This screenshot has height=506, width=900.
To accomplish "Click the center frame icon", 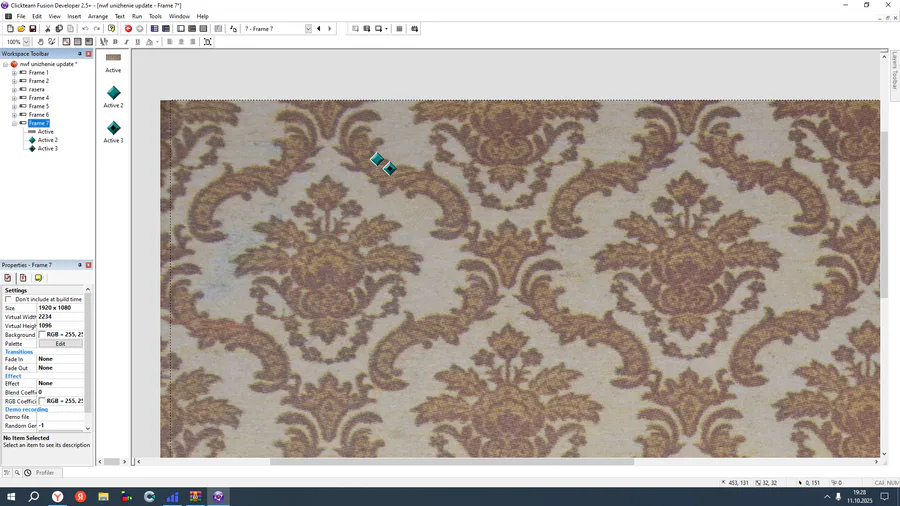I will pos(208,42).
